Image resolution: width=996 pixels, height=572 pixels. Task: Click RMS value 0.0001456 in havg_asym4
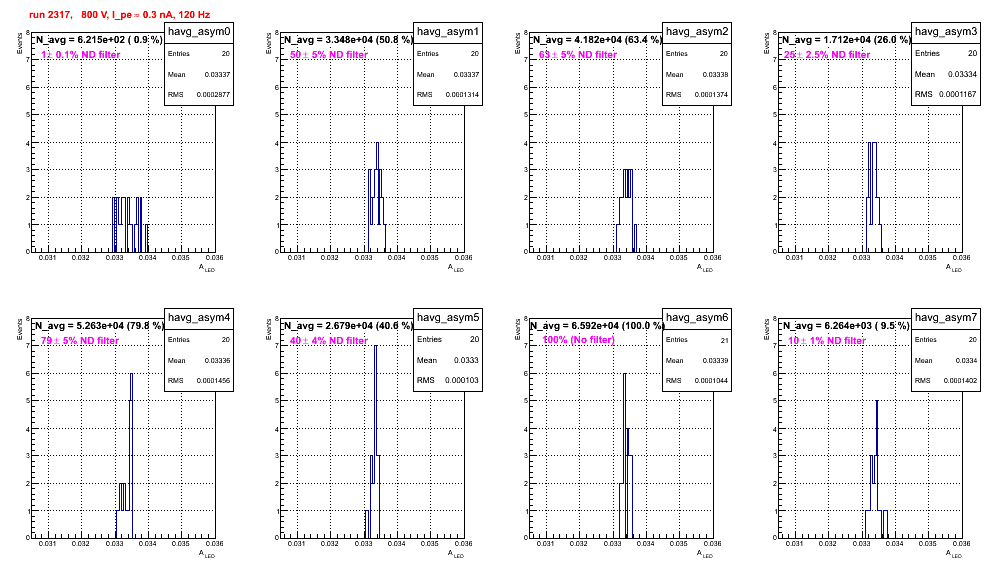point(213,381)
